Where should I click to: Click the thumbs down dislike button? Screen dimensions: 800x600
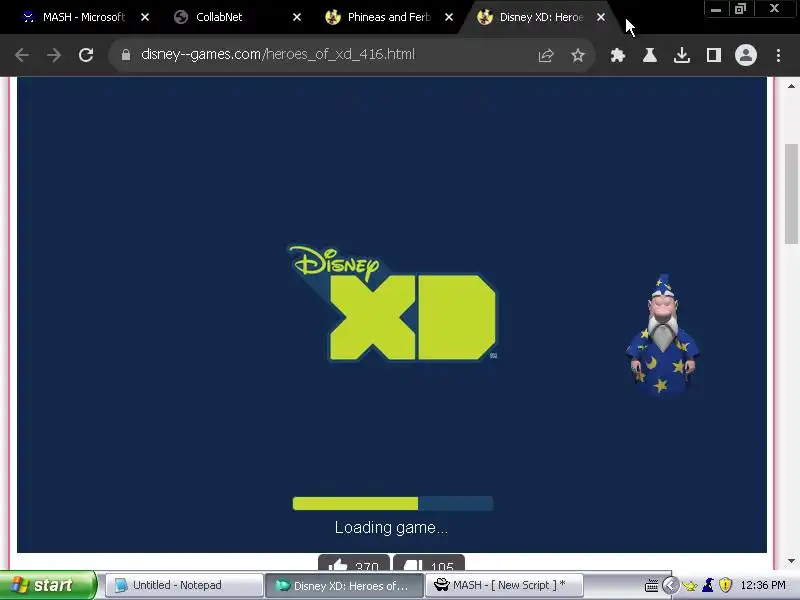click(429, 563)
